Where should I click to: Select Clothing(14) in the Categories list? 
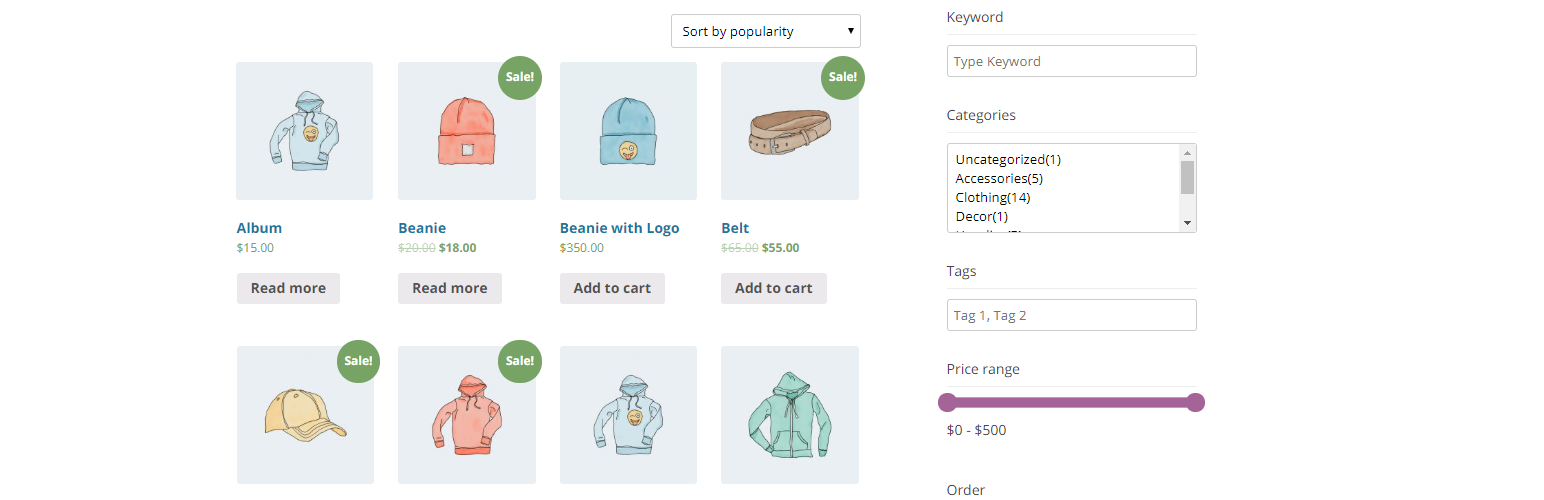(992, 197)
